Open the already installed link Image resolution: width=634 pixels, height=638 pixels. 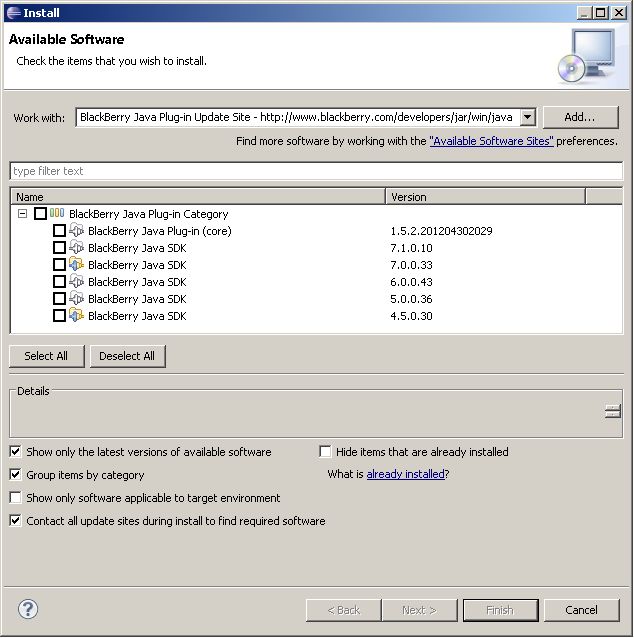point(405,474)
